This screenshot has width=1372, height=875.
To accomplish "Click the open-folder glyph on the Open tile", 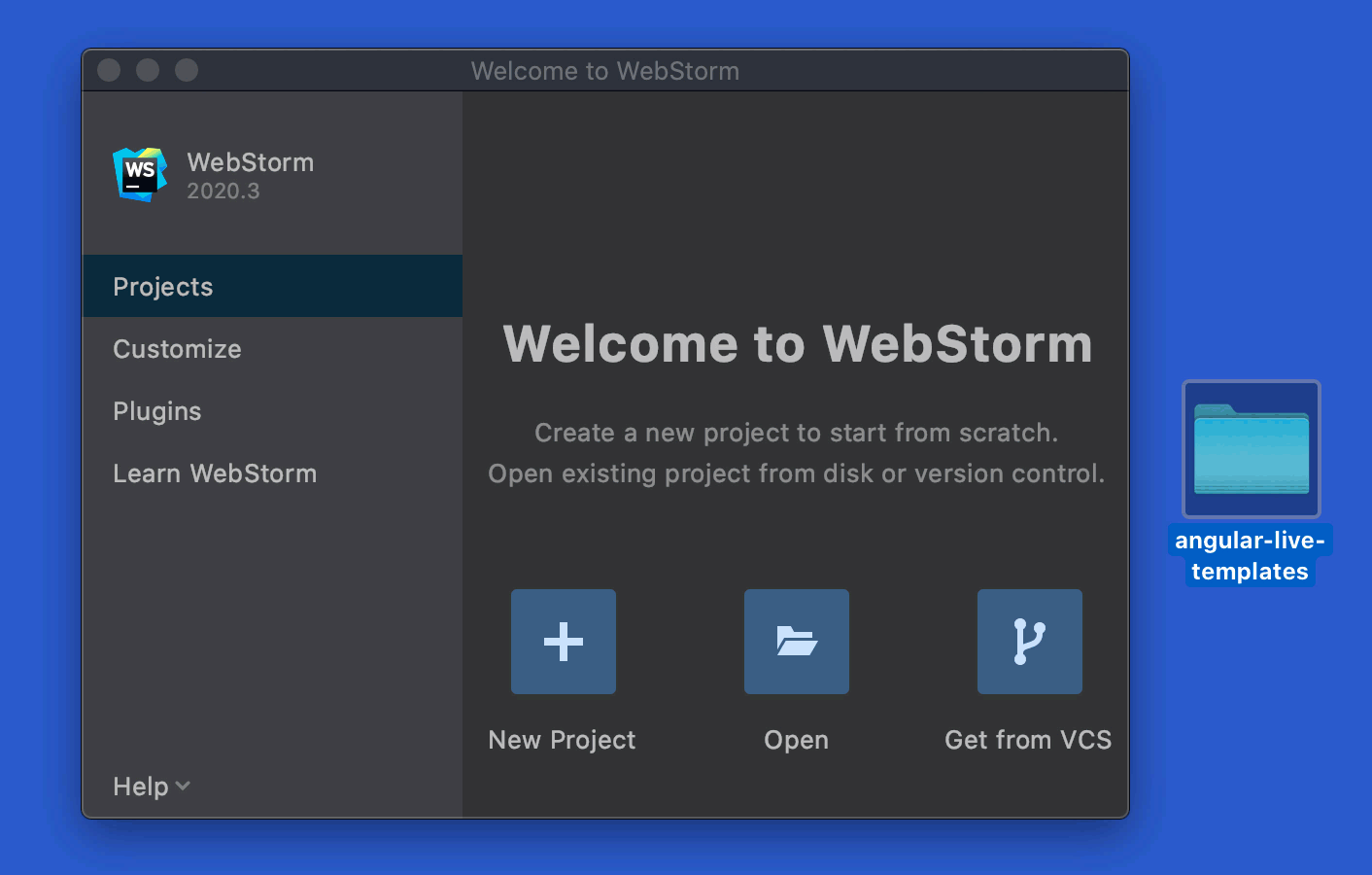I will tap(796, 641).
